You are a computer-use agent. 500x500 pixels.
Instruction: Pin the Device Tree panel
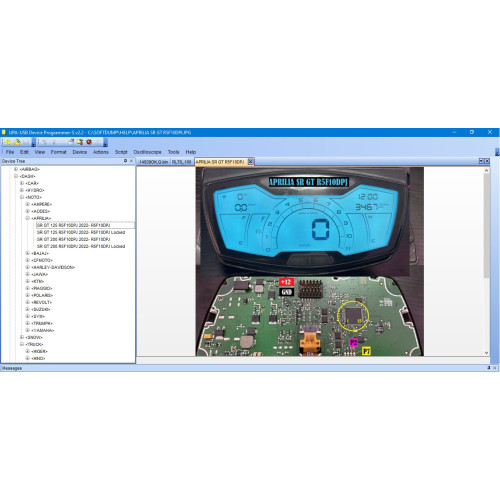125,161
